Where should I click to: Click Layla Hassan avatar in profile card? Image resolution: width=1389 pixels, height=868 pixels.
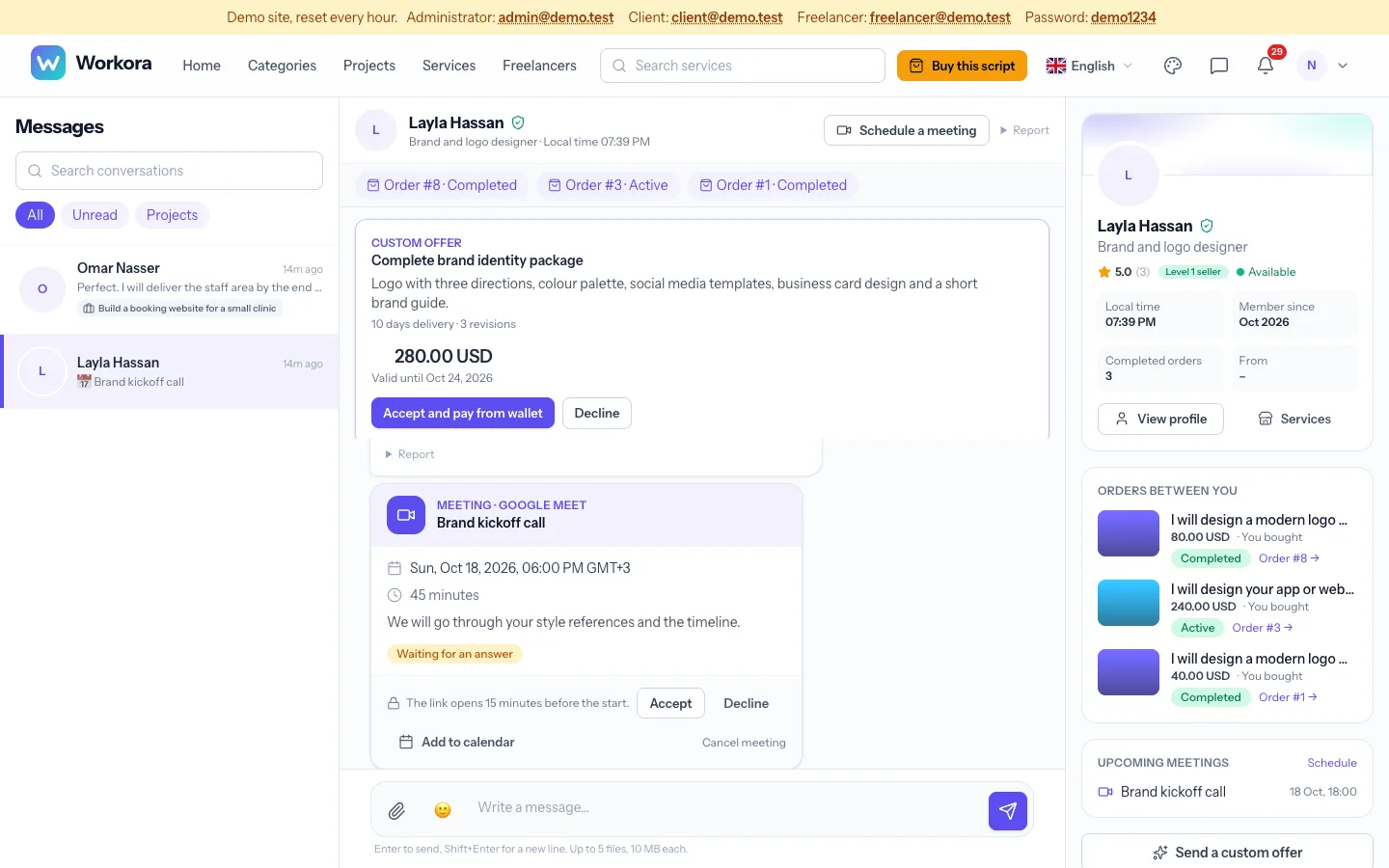pos(1129,176)
